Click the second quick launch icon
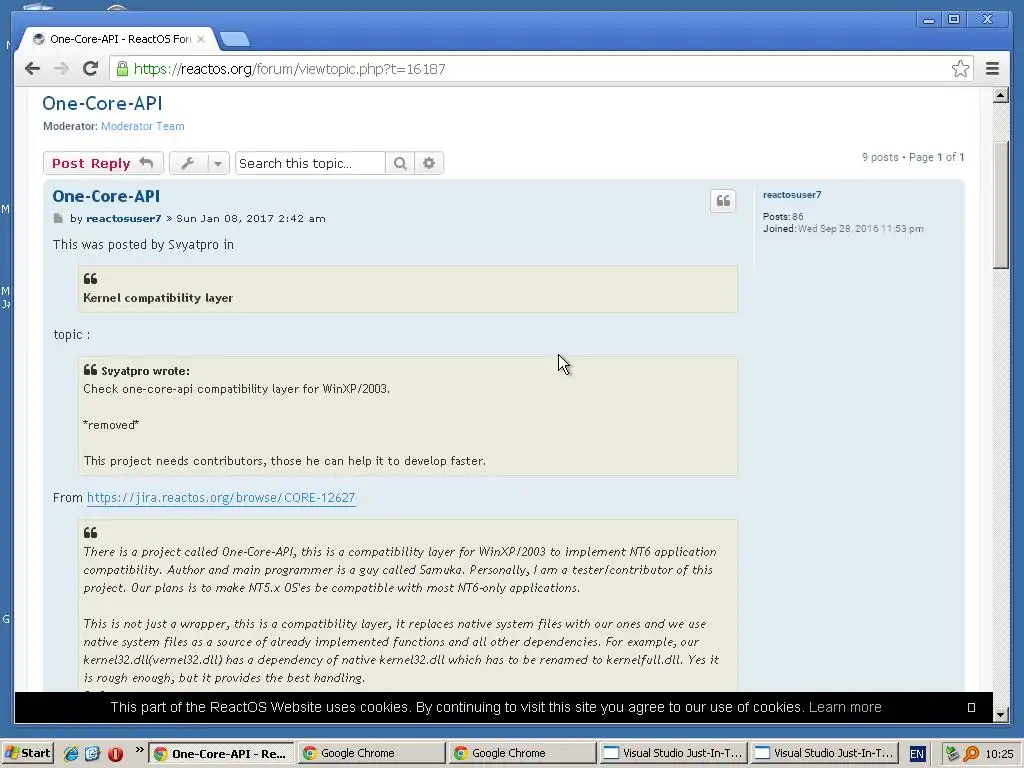The height and width of the screenshot is (768, 1024). click(x=92, y=754)
